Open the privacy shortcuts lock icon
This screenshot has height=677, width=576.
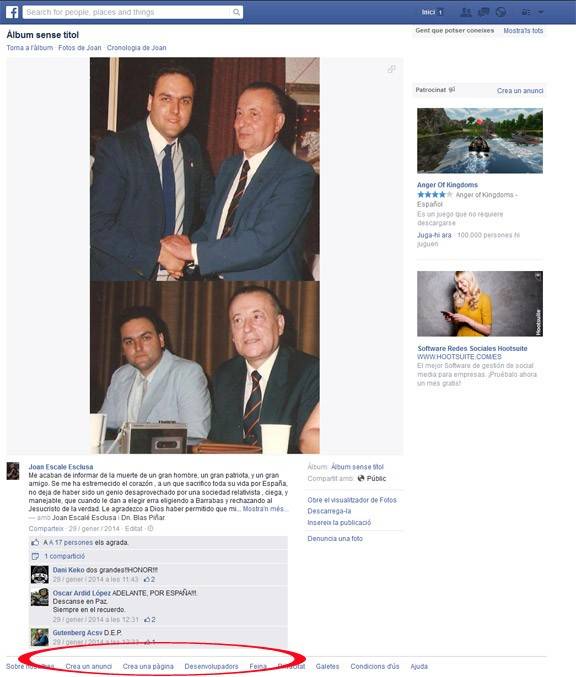coord(525,12)
